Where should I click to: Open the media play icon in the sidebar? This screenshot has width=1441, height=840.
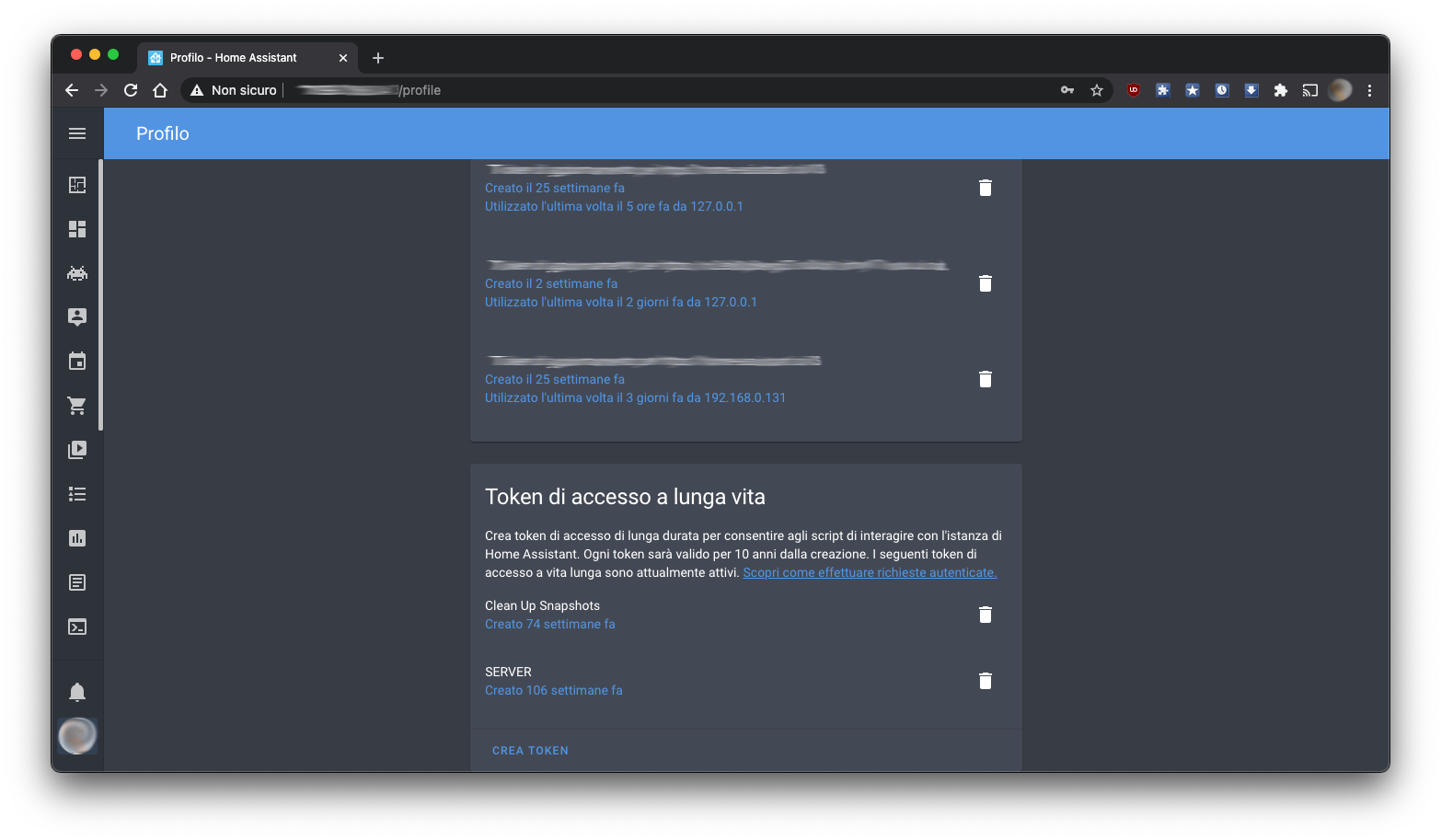[x=77, y=450]
